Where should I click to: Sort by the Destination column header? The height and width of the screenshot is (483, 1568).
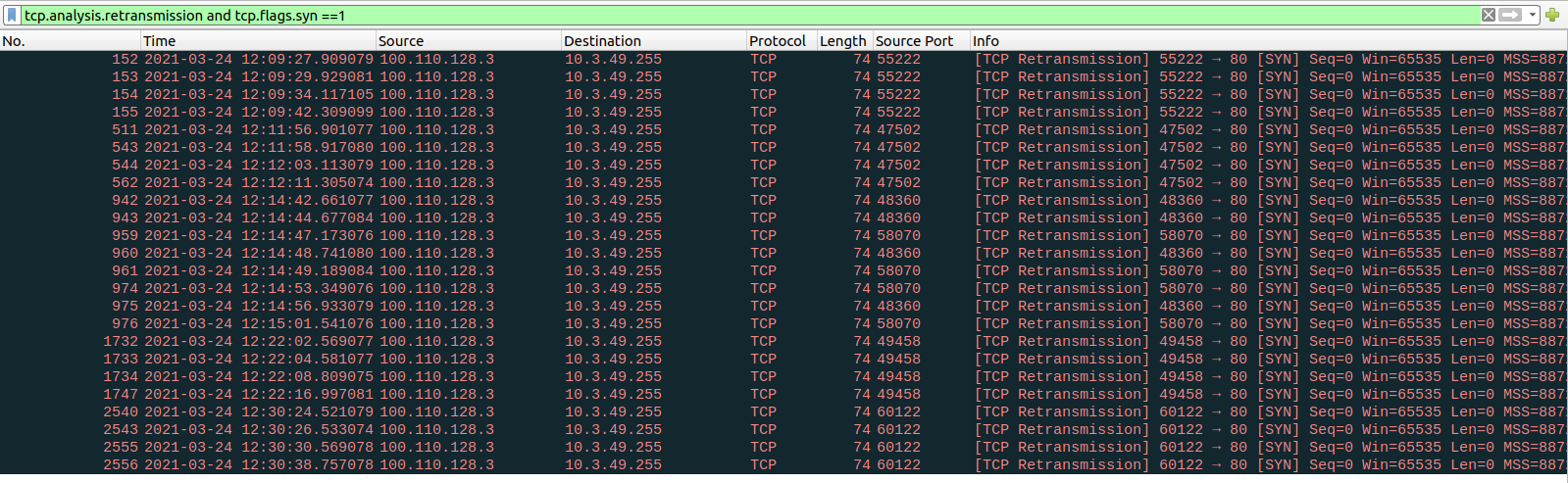click(x=652, y=41)
